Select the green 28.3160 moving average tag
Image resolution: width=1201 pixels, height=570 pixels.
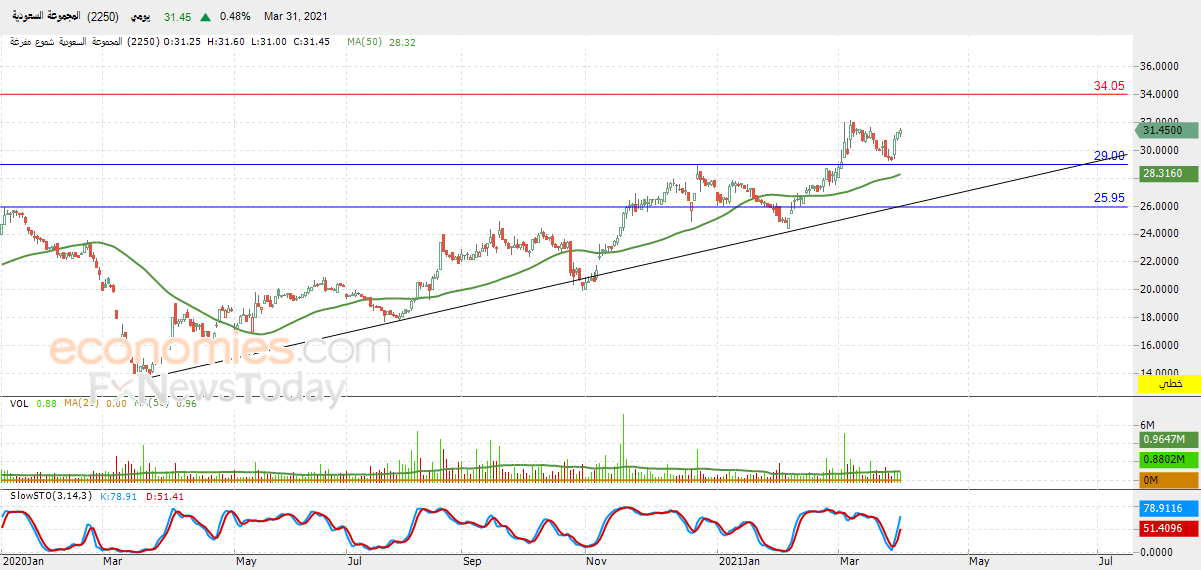(x=1162, y=174)
